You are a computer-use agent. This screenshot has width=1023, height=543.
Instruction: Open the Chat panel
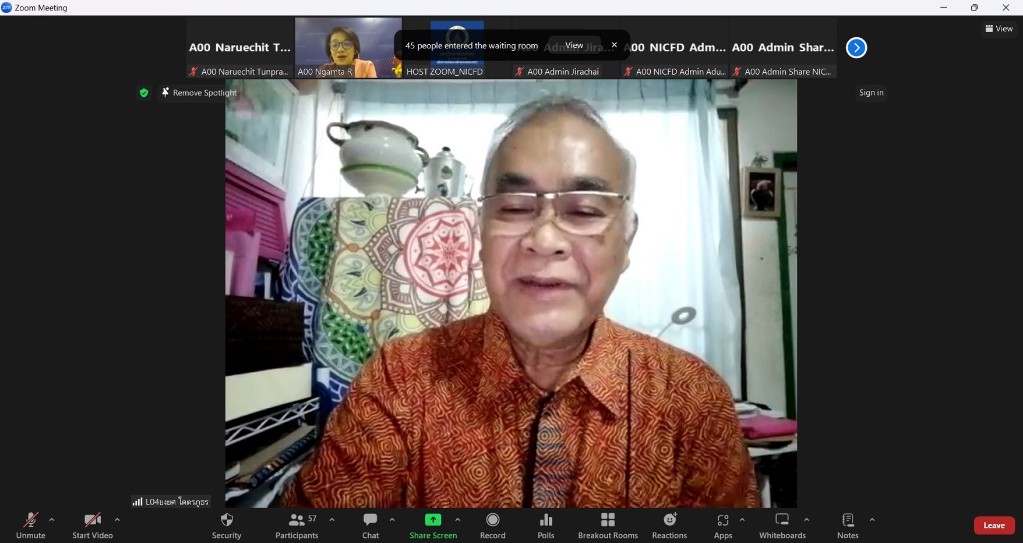coord(371,525)
